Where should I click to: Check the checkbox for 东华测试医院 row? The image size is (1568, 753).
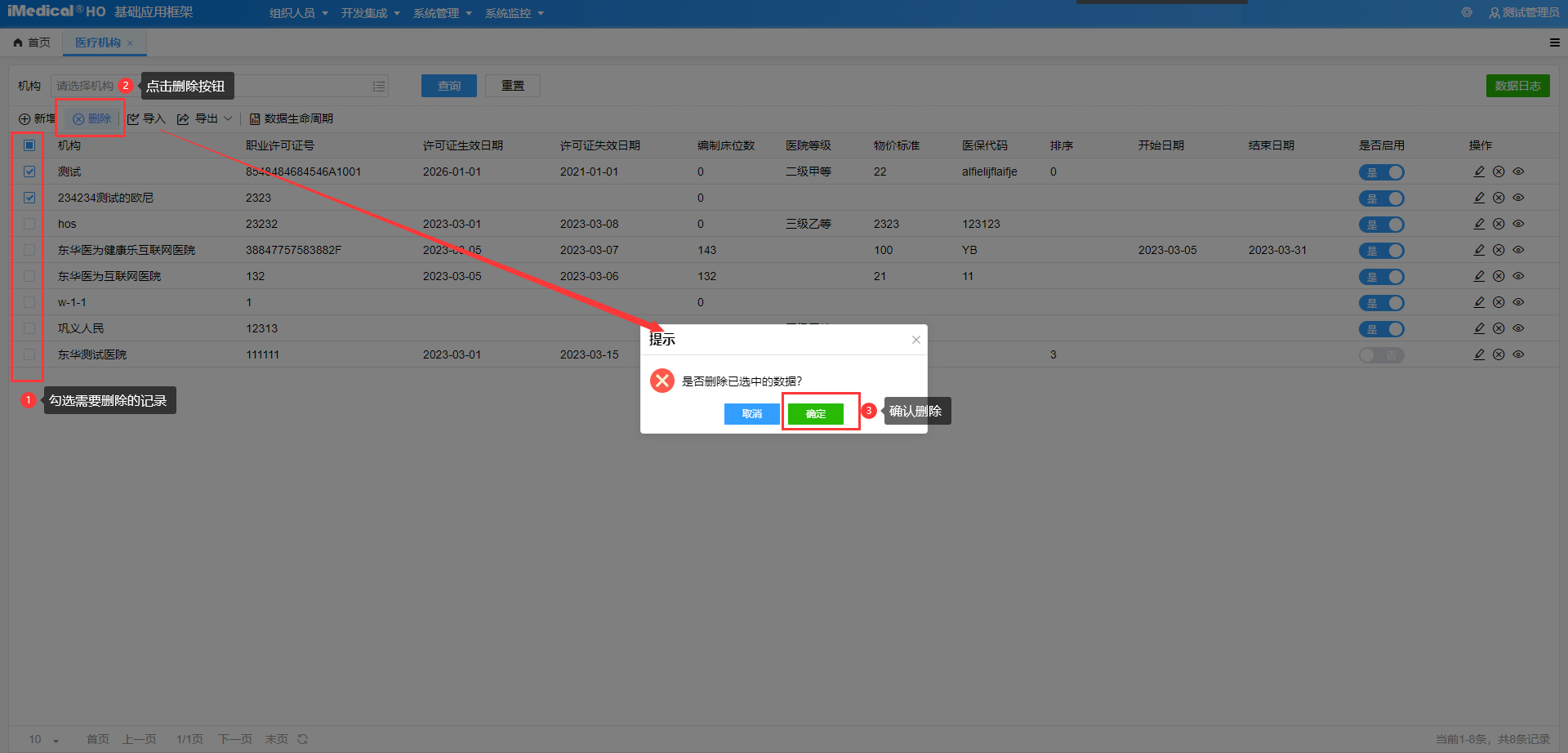29,354
